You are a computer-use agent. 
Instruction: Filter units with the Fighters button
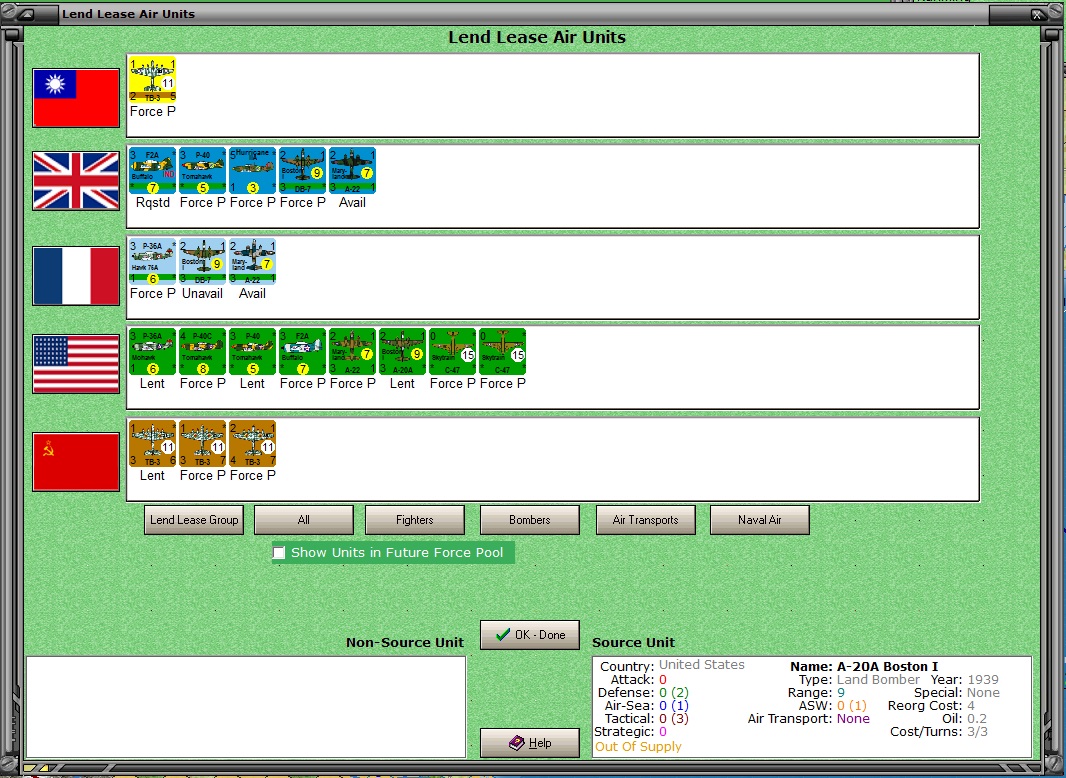pos(415,519)
